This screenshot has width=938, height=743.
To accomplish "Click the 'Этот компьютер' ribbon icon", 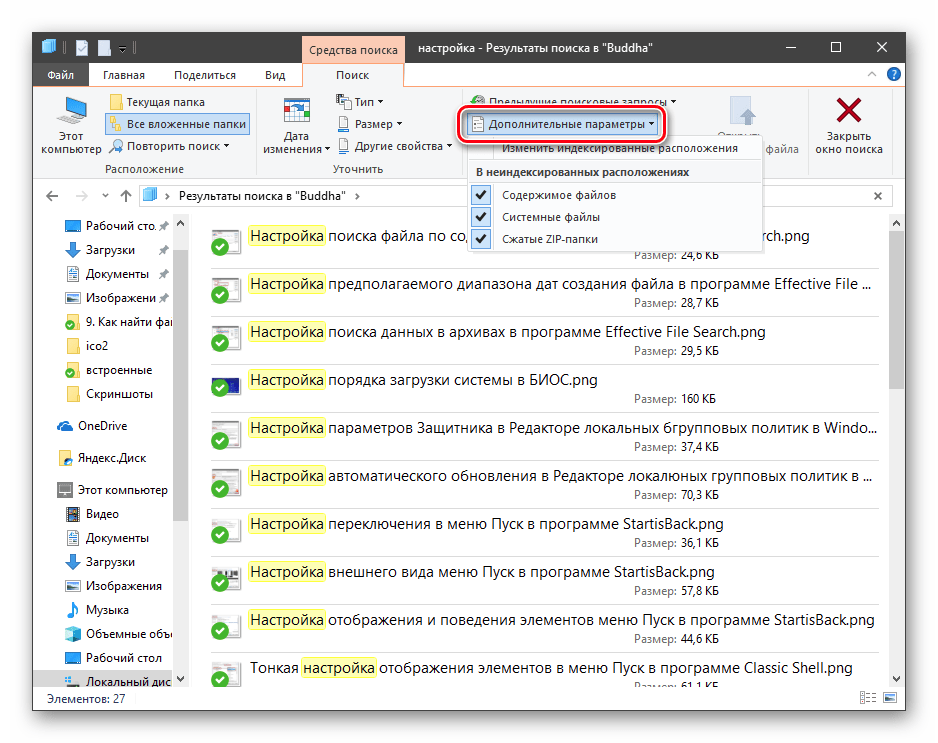I will coord(71,112).
